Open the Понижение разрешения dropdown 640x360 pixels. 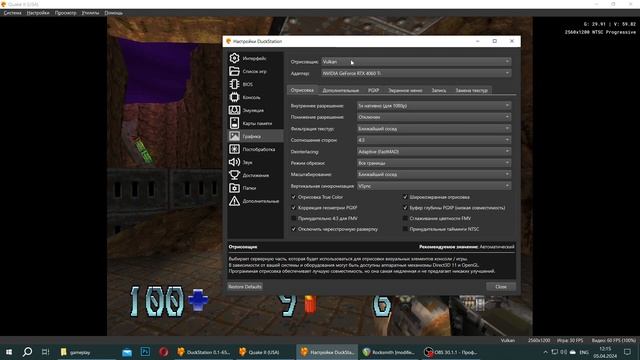[x=434, y=117]
